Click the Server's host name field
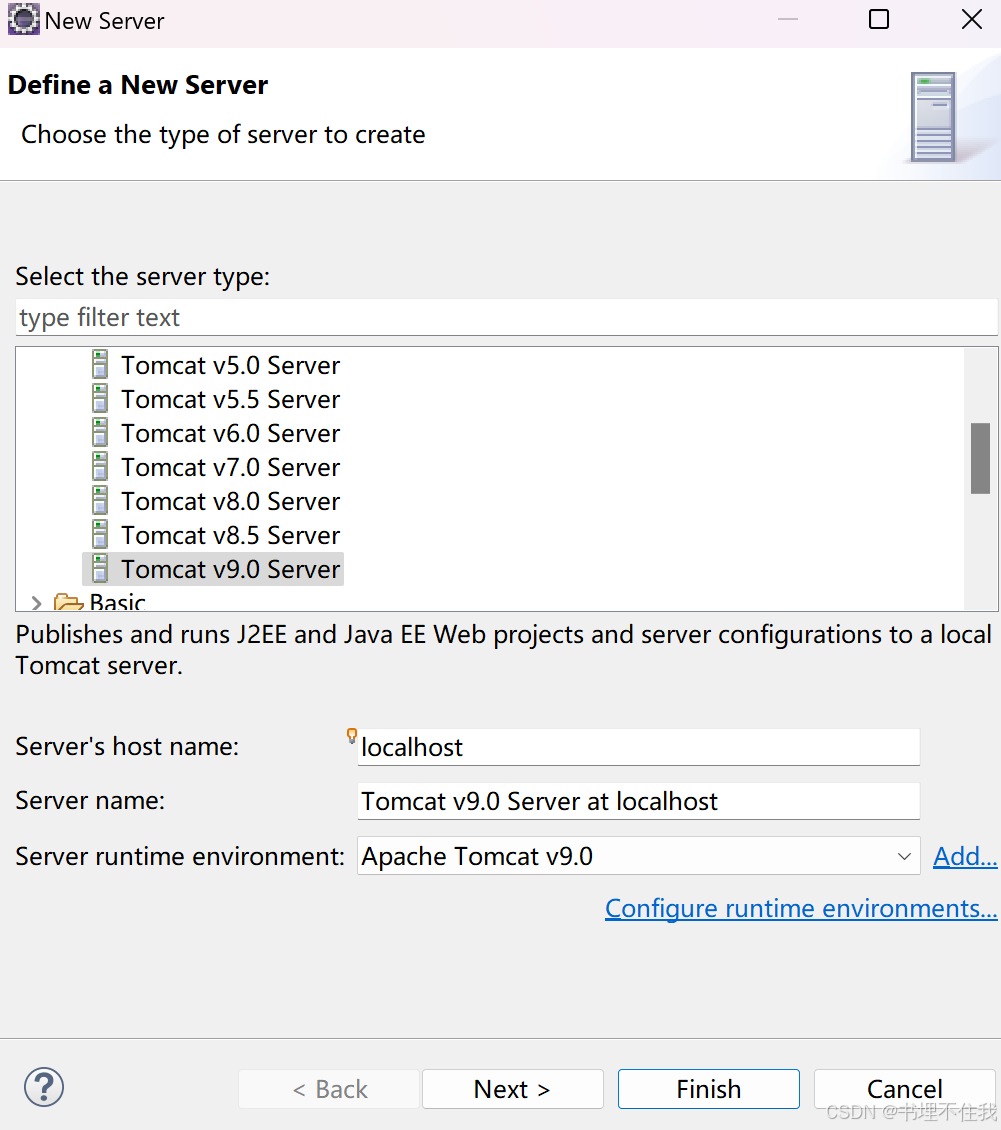Image resolution: width=1001 pixels, height=1130 pixels. 639,747
